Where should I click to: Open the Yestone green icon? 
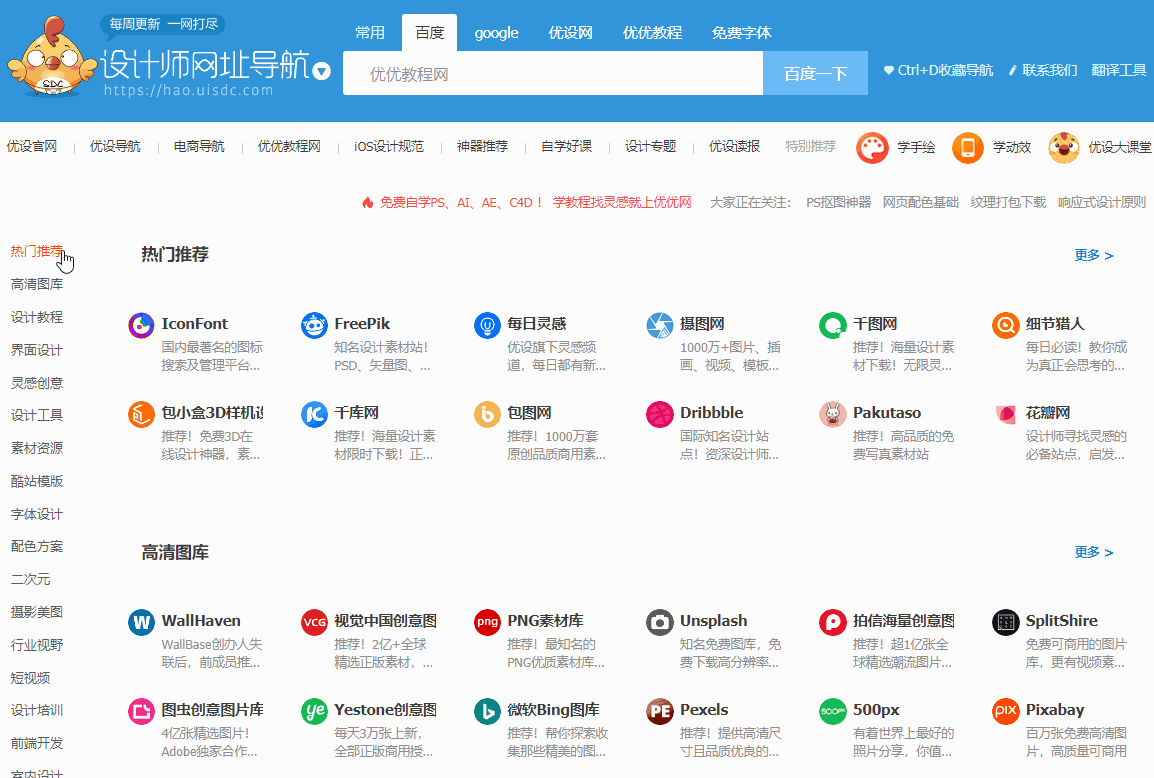pos(314,711)
